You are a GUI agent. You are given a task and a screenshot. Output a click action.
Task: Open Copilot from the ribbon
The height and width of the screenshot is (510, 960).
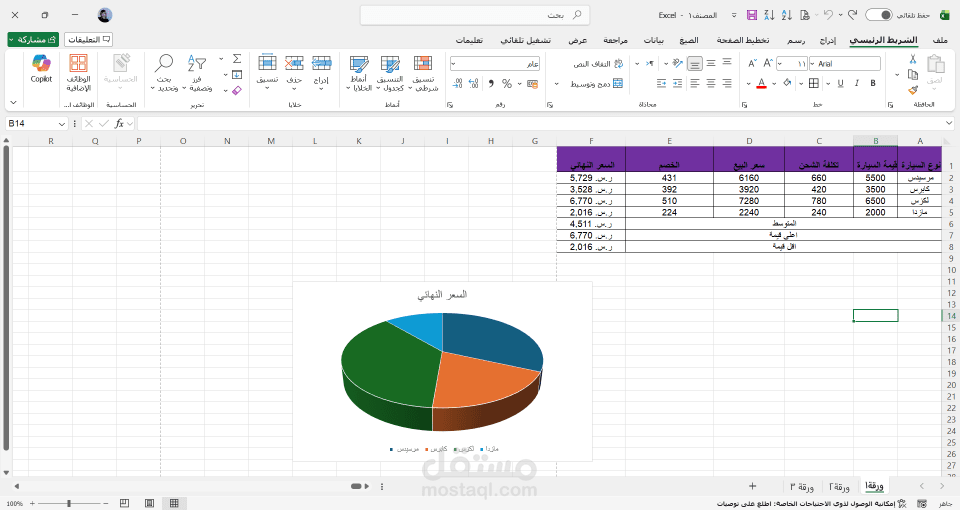tap(41, 69)
